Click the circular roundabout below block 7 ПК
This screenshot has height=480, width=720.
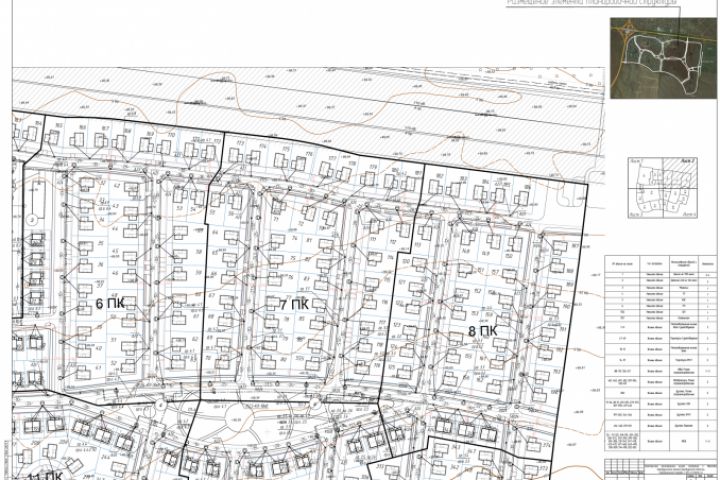[x=239, y=419]
